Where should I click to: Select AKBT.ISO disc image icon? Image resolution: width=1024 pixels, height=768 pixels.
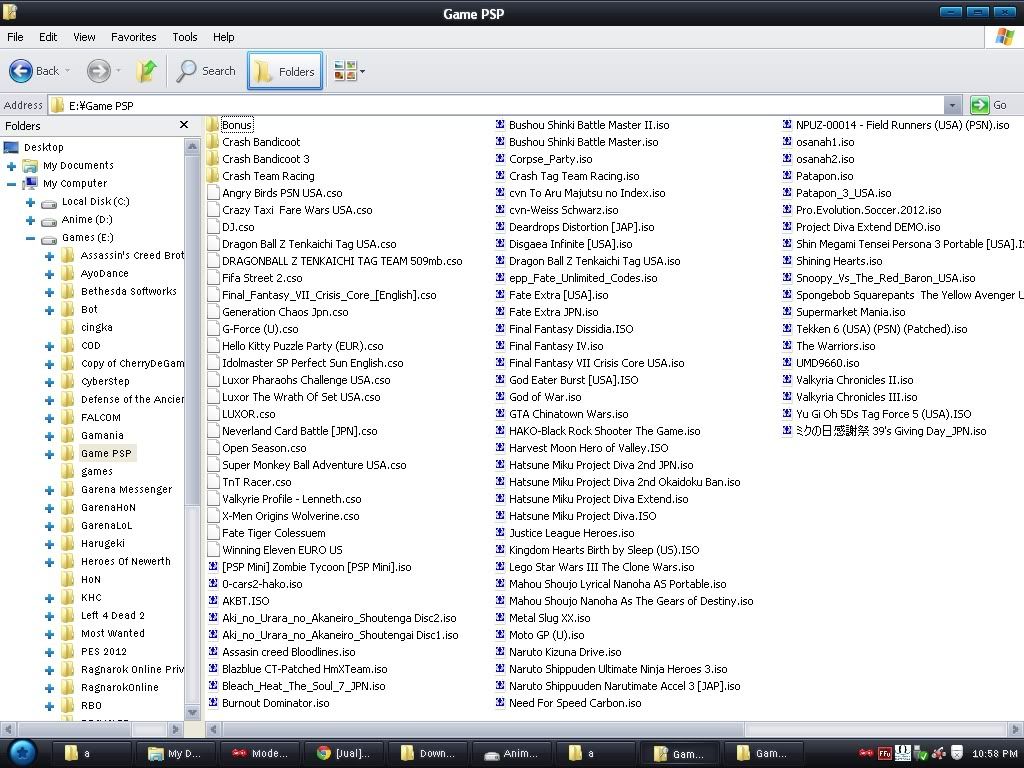(x=213, y=600)
